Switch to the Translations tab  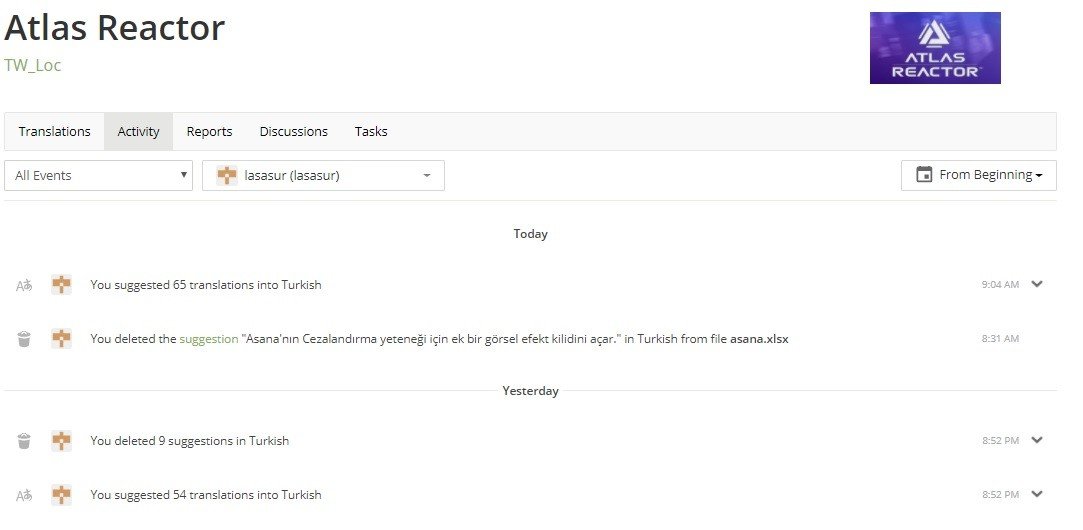tap(55, 131)
